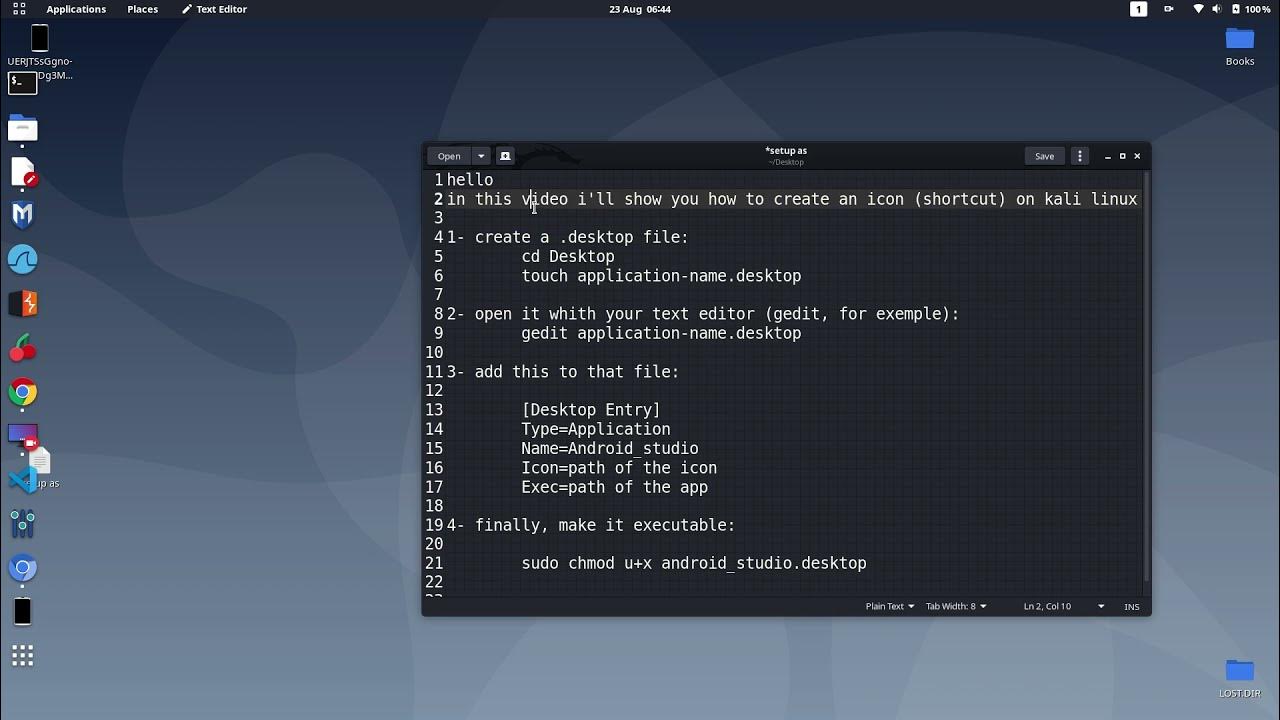Open the clock and calendar 23 Aug 06:44
This screenshot has height=720, width=1280.
(640, 9)
